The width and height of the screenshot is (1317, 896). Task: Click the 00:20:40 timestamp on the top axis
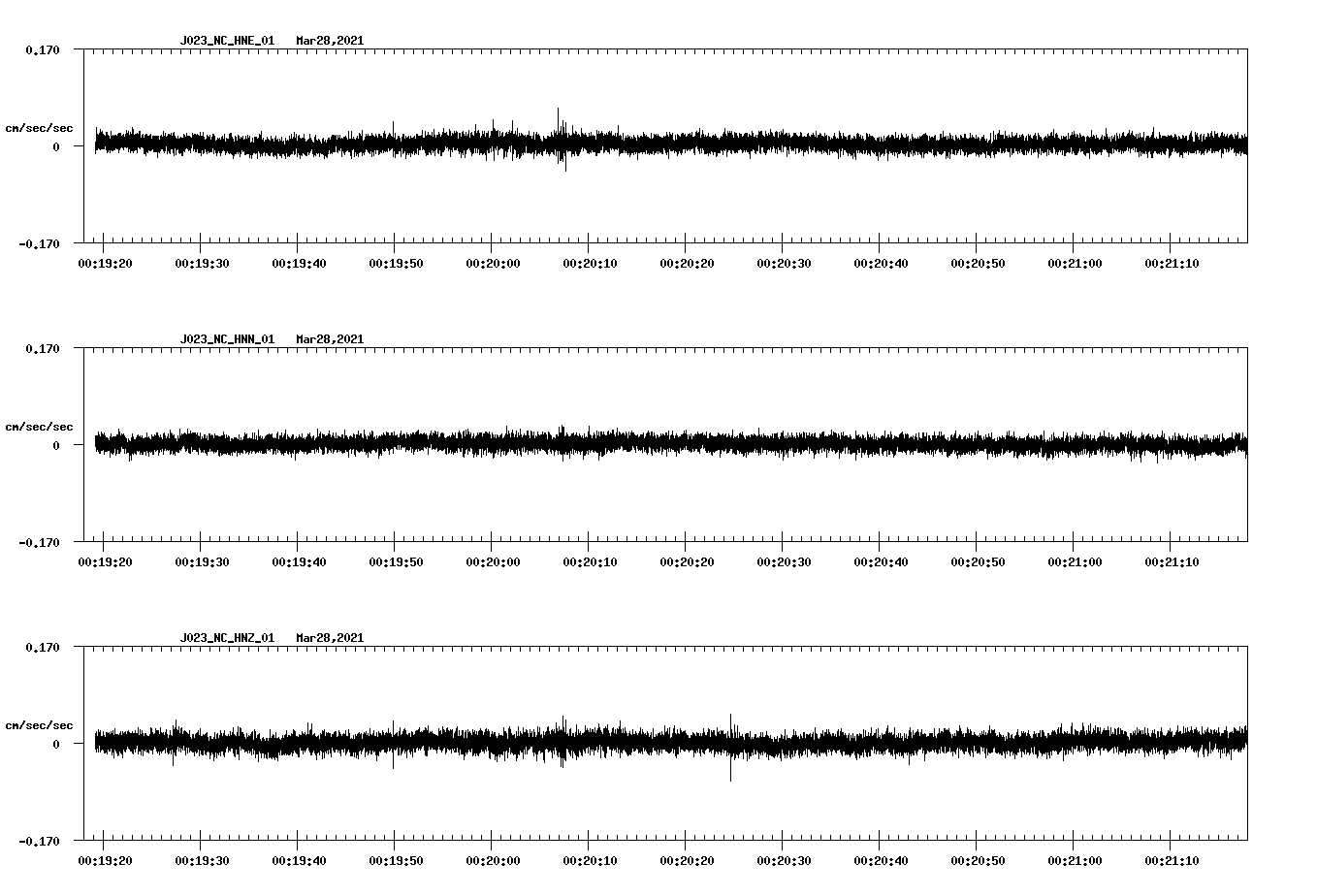881,261
